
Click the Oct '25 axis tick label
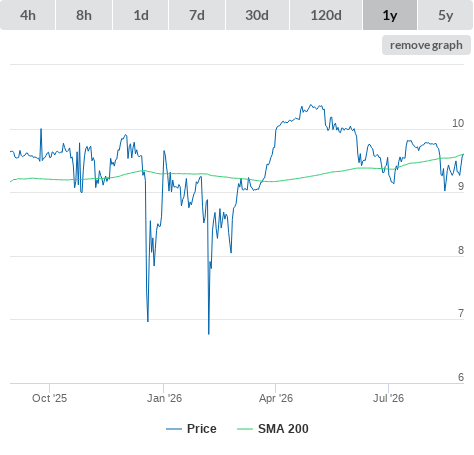(x=49, y=398)
